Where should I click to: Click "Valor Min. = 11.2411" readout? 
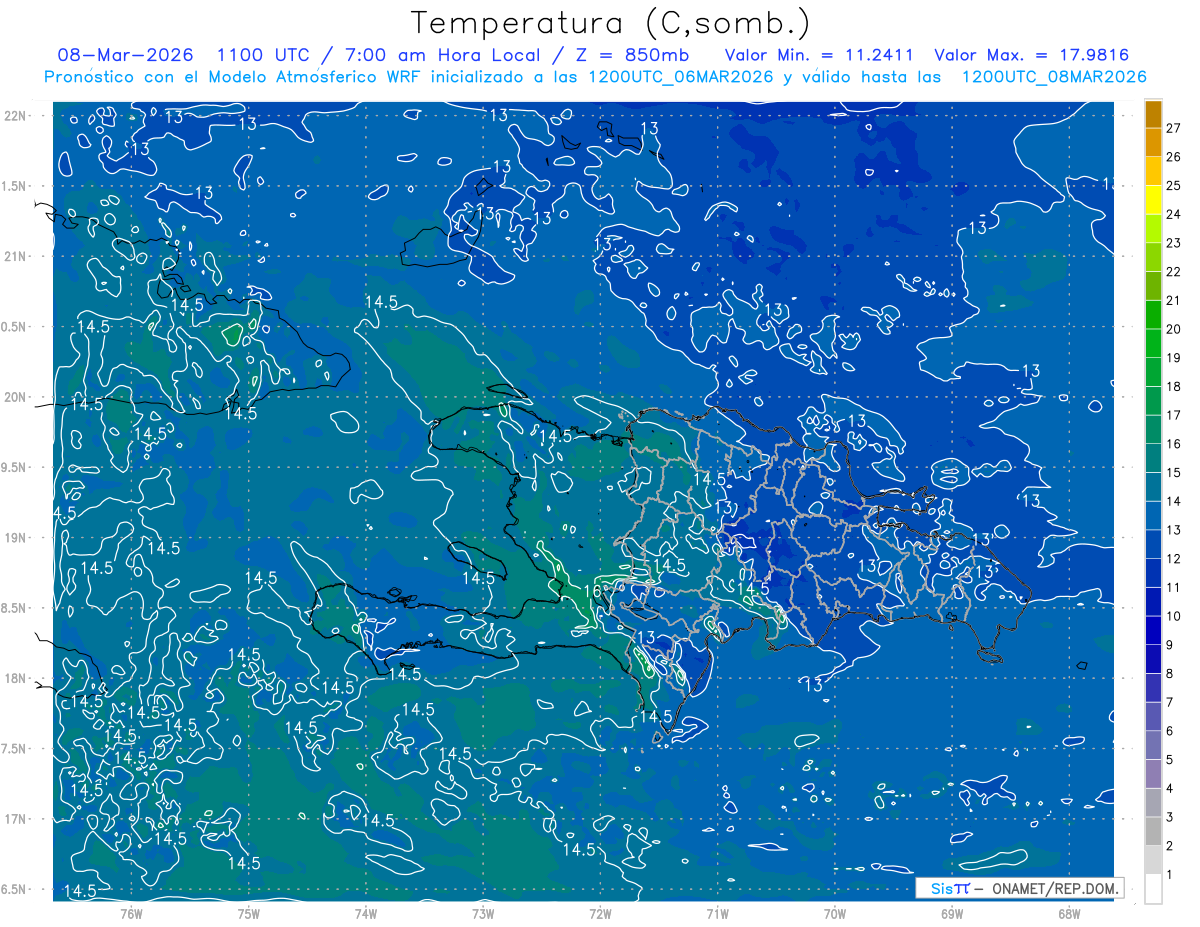coord(819,55)
